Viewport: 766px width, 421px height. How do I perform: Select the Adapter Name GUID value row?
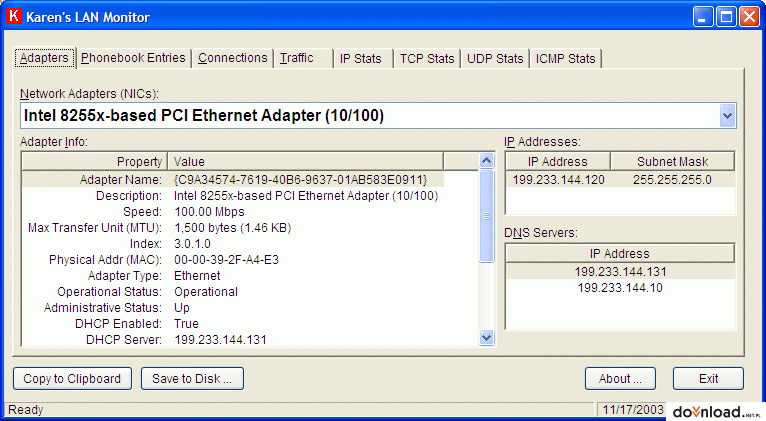(233, 179)
